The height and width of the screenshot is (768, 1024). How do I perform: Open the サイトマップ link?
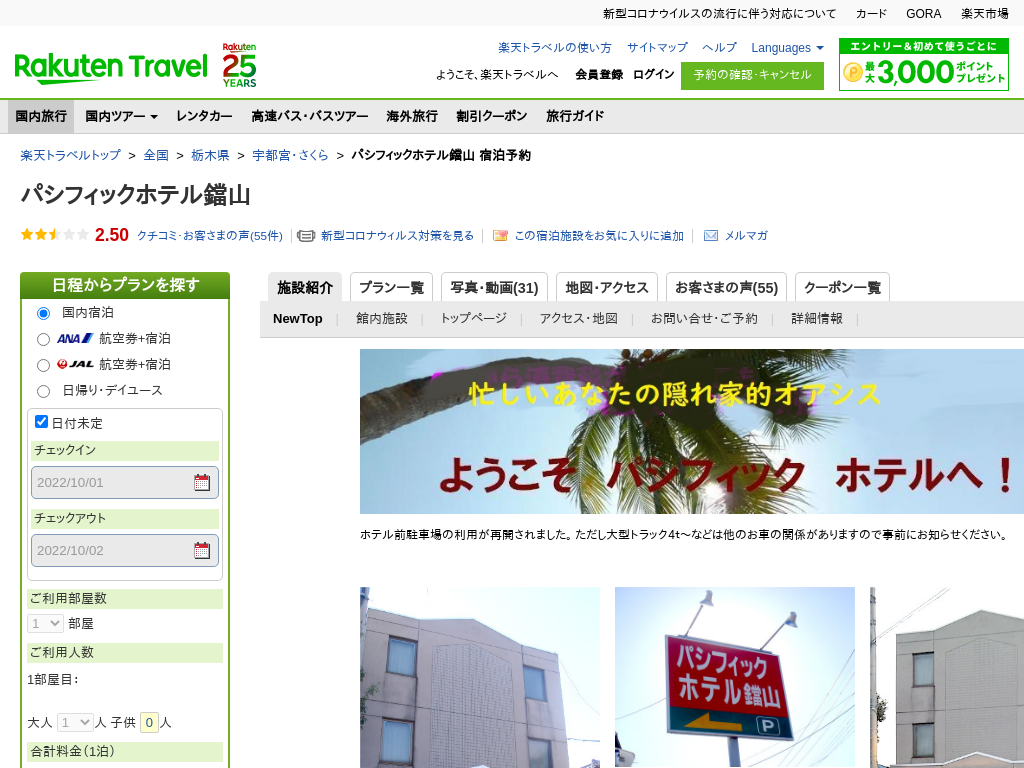[x=657, y=48]
